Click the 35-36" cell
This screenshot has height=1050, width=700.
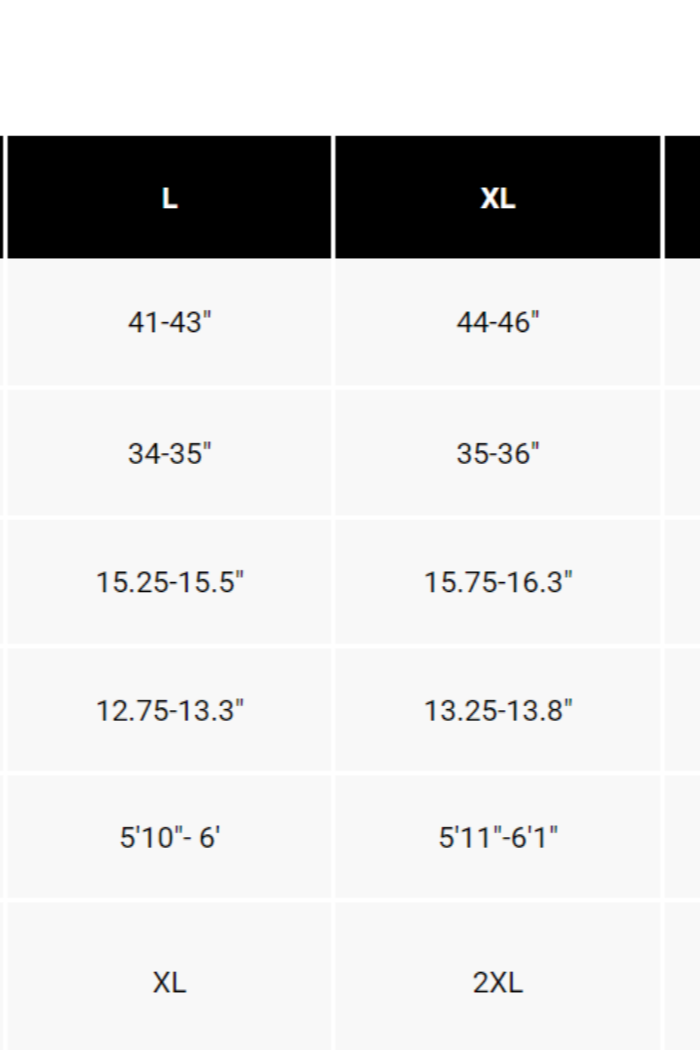pyautogui.click(x=497, y=453)
